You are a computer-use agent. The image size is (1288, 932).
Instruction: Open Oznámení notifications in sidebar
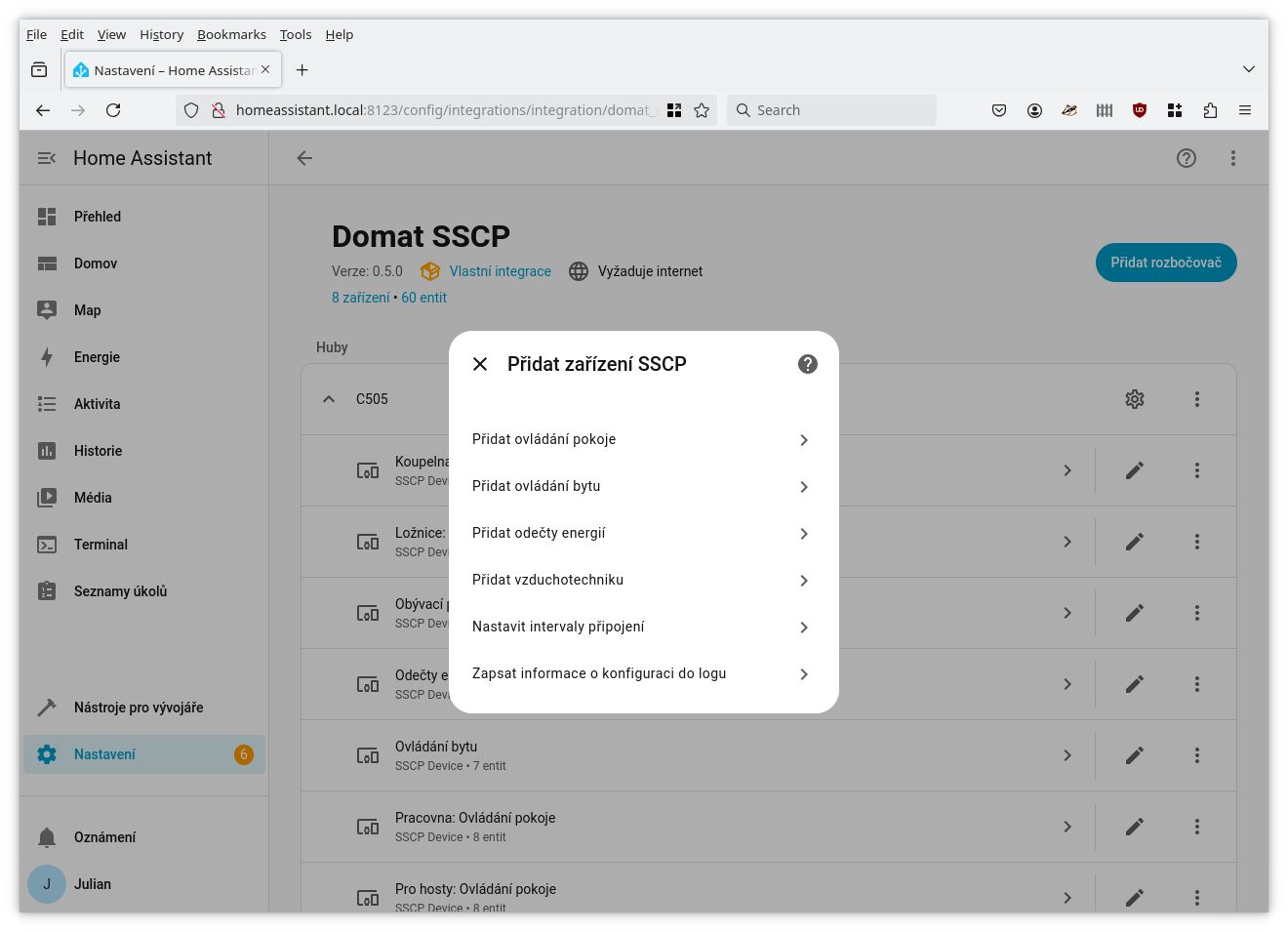tap(144, 837)
